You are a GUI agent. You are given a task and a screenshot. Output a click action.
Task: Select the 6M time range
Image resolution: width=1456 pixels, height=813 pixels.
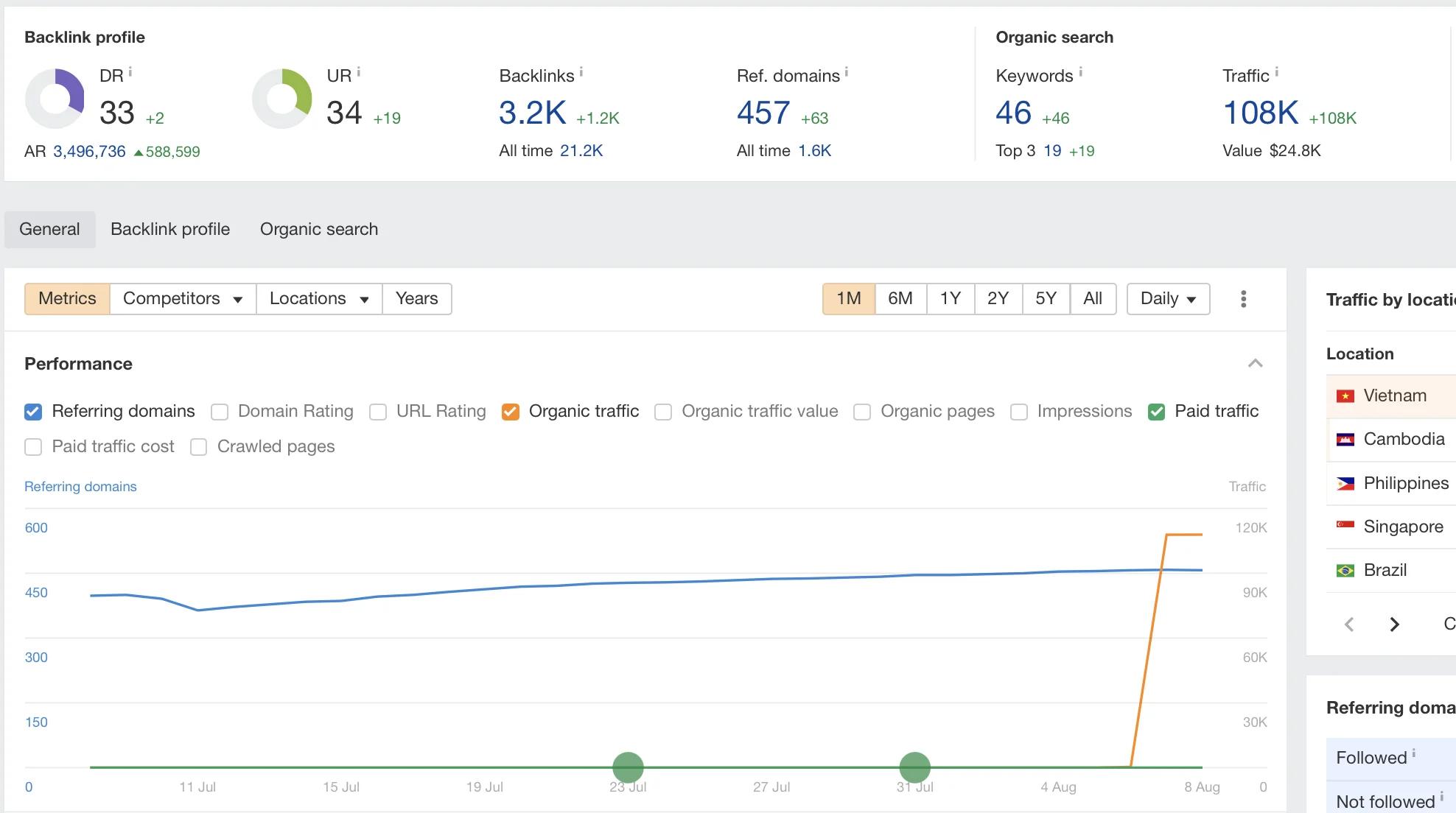(x=900, y=299)
